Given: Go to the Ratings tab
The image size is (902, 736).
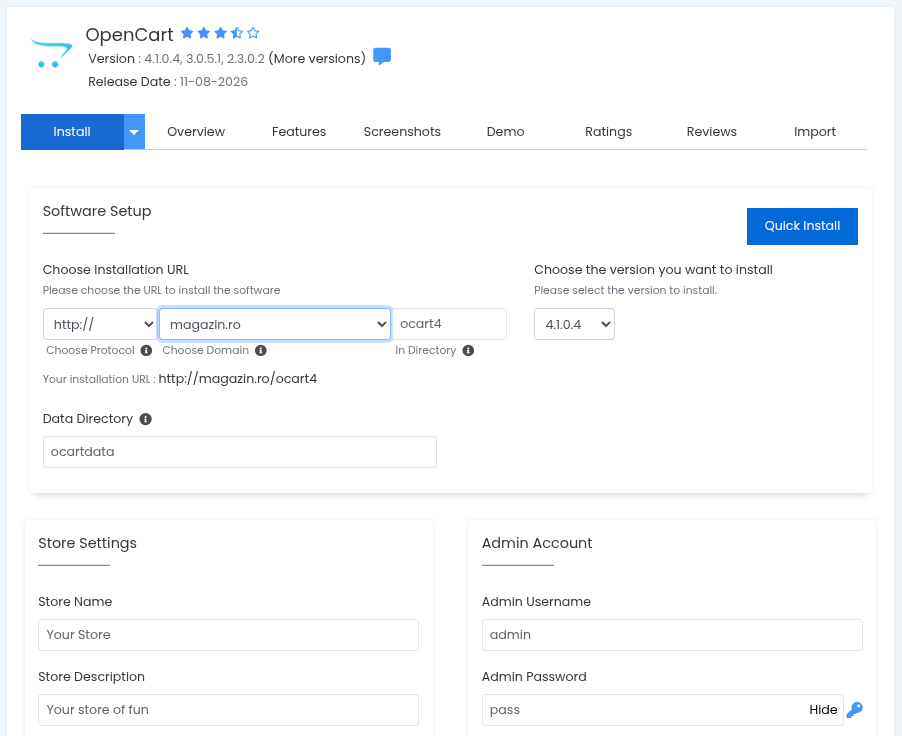Looking at the screenshot, I should (609, 132).
